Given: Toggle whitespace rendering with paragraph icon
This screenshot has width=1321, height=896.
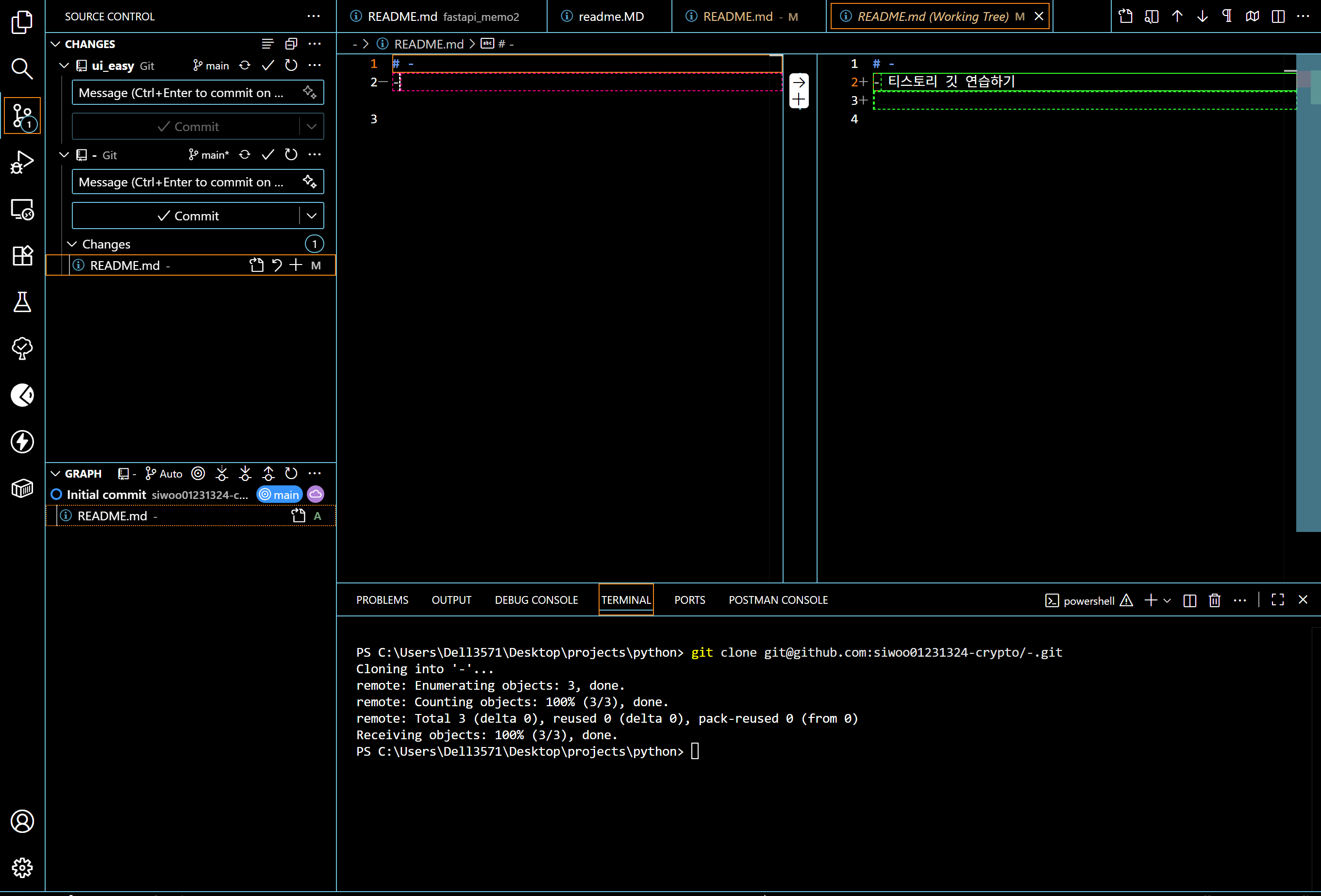Looking at the screenshot, I should click(x=1227, y=17).
